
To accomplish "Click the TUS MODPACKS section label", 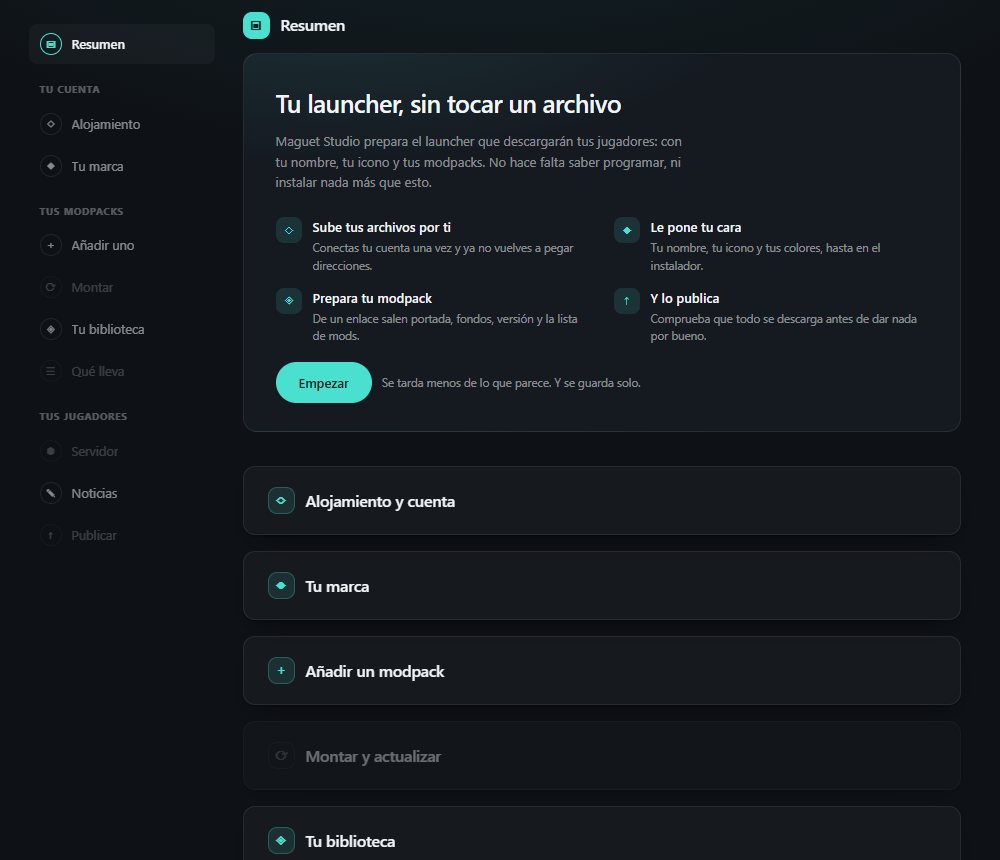I will (81, 211).
